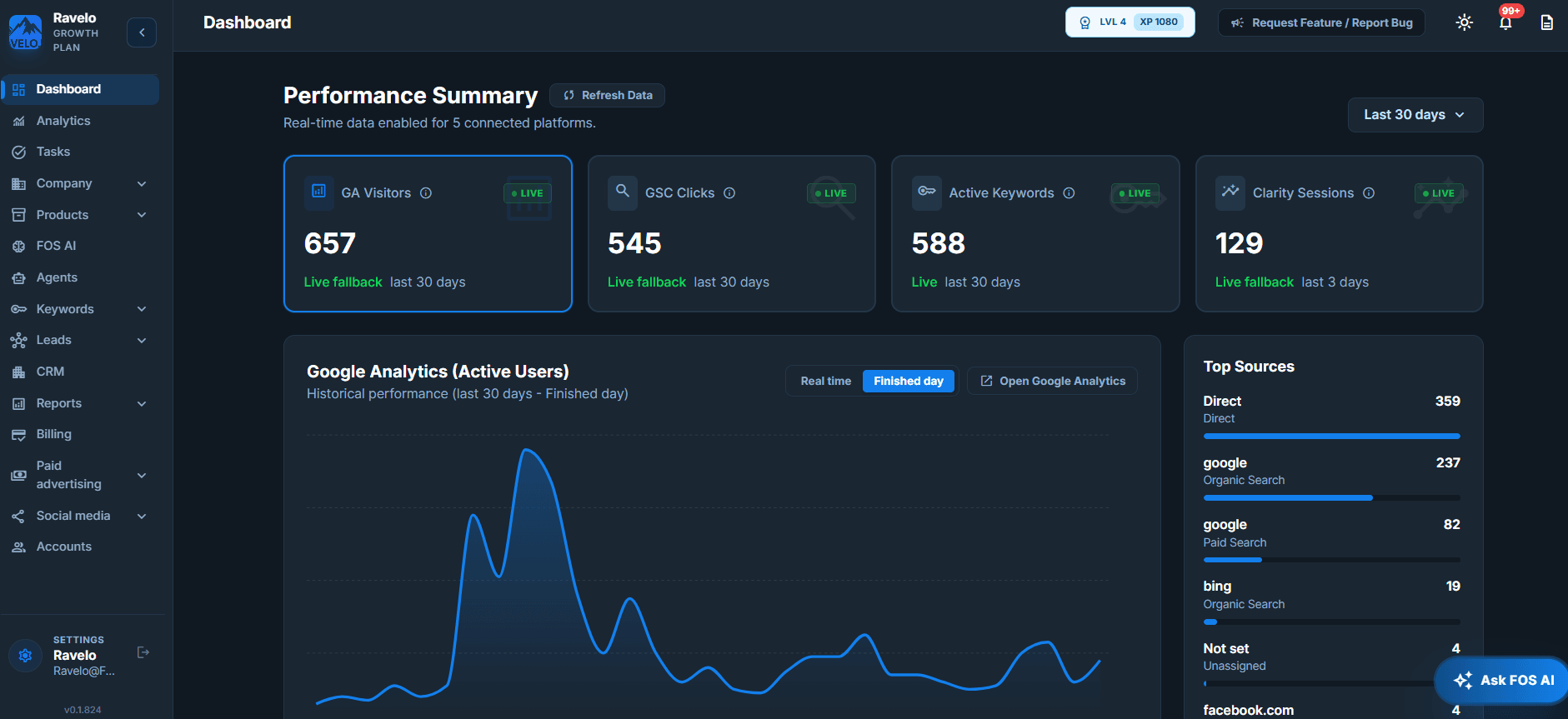Click the Not set Unassigned row

tap(1331, 664)
